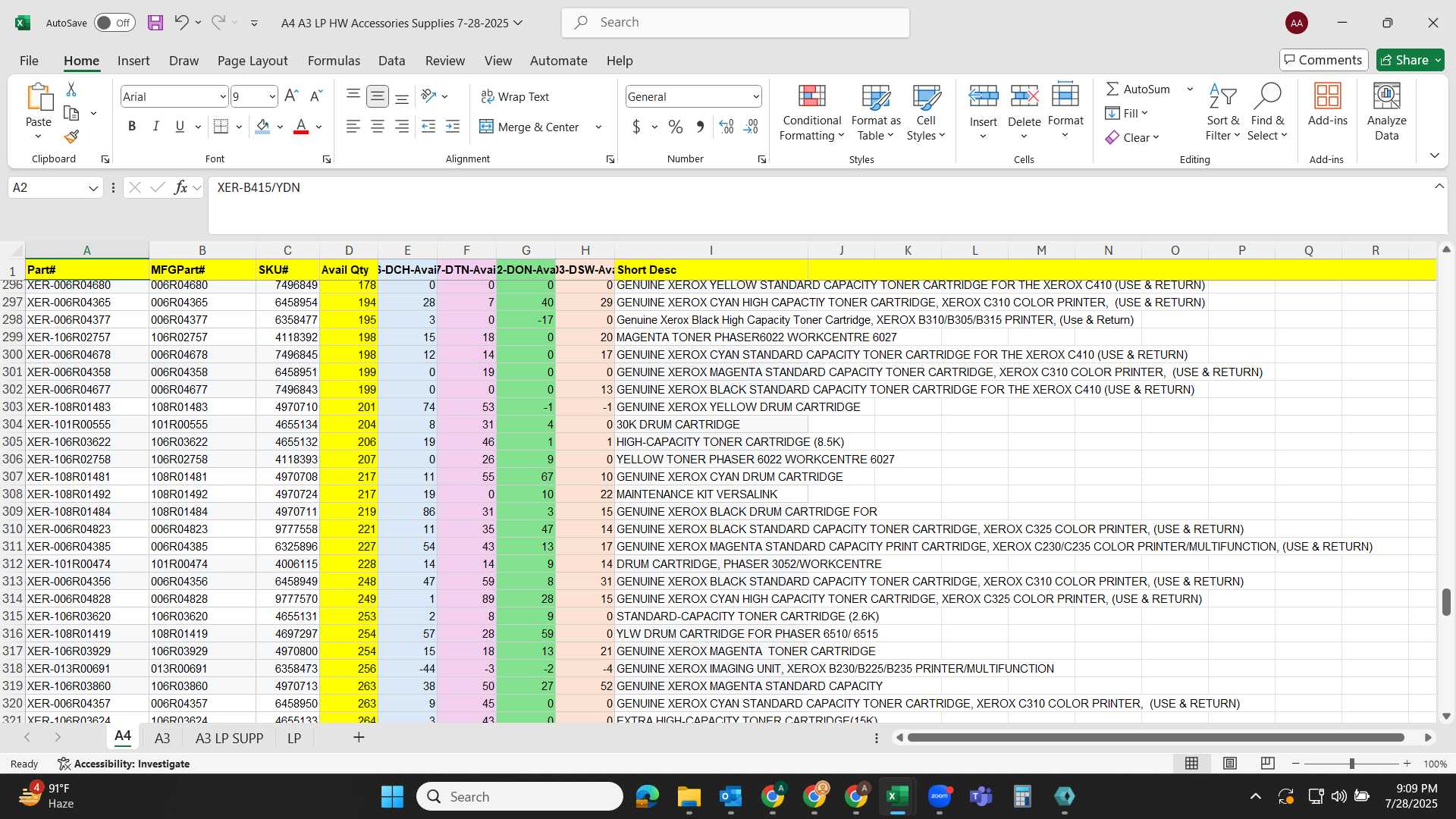This screenshot has width=1456, height=819.
Task: Click the Align Left icon
Action: (353, 127)
